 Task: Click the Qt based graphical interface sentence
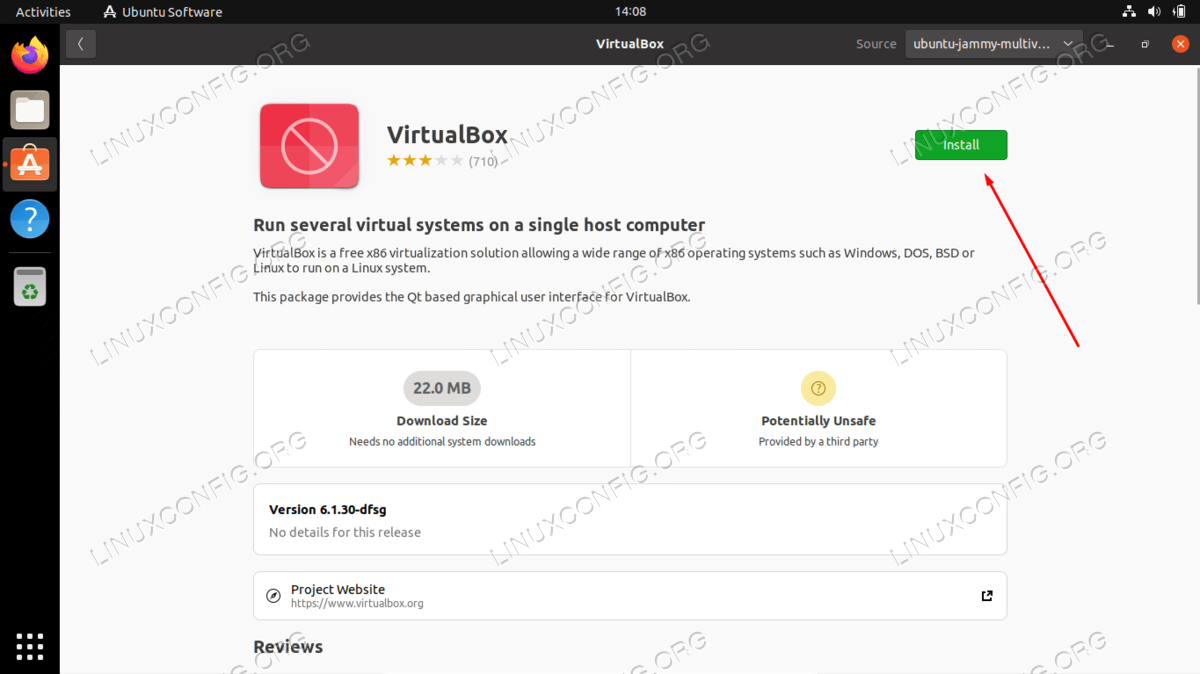click(x=472, y=297)
